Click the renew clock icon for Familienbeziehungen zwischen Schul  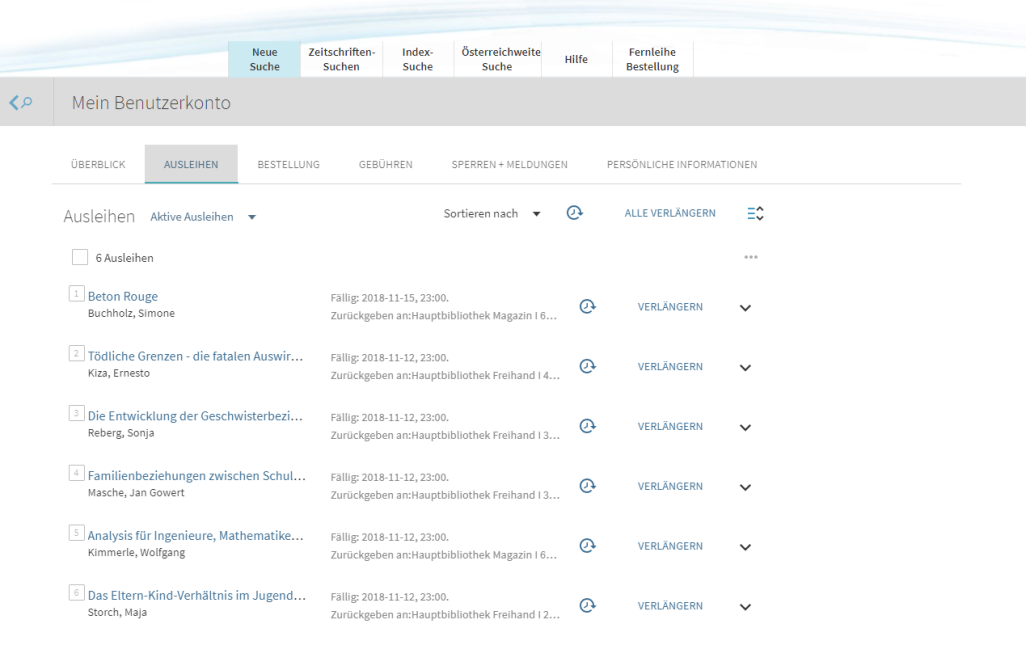click(x=587, y=487)
